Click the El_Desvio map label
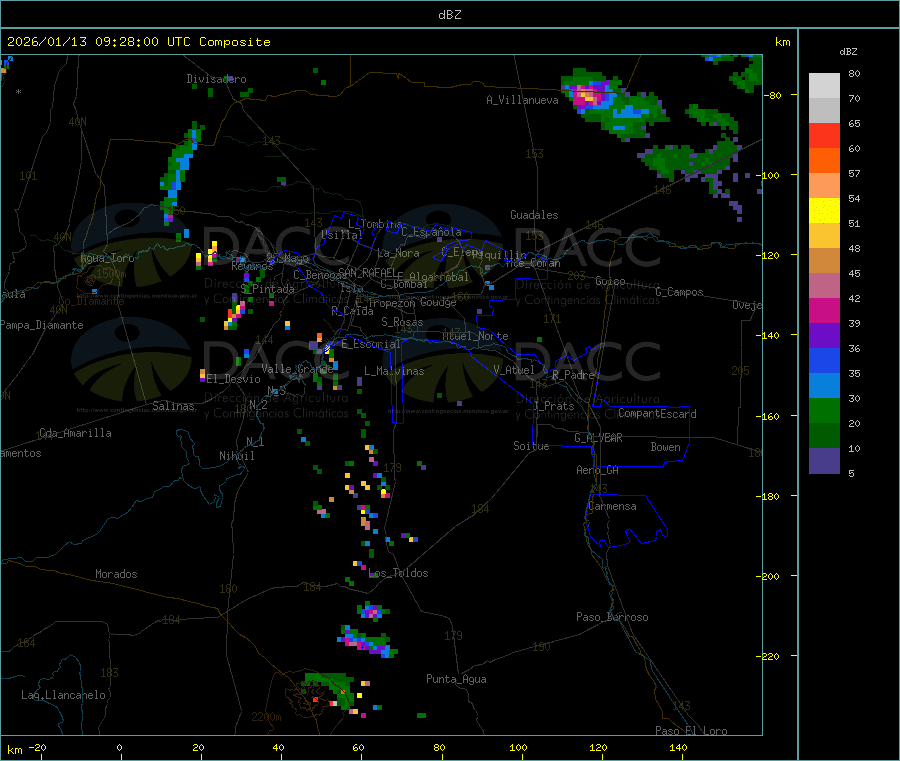 coord(233,379)
